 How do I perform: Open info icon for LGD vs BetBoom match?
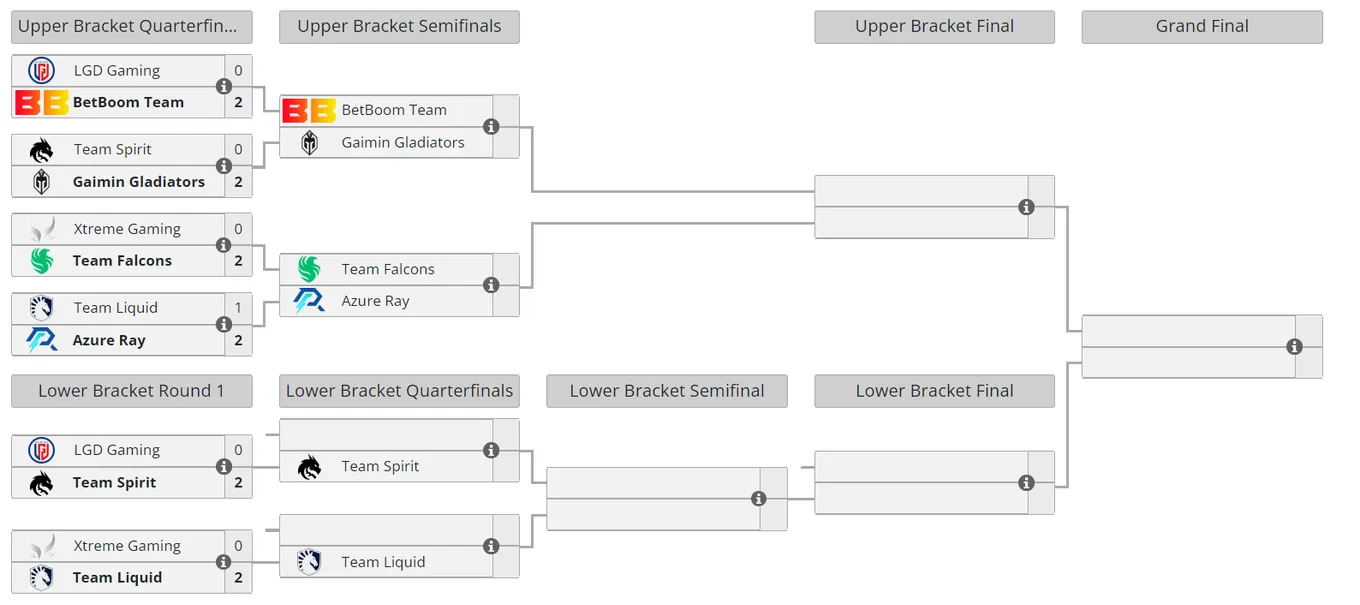(224, 87)
